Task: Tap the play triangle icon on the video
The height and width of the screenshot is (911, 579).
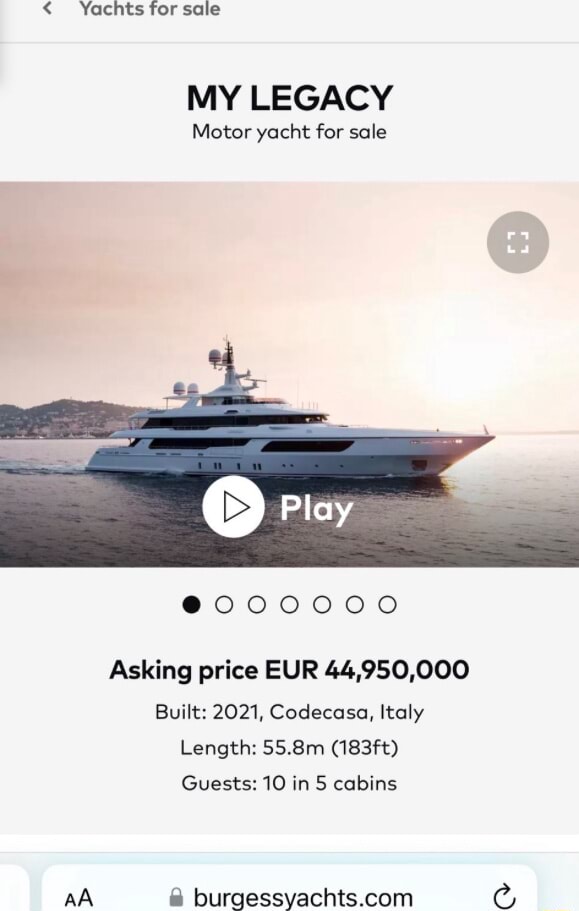Action: pos(232,507)
